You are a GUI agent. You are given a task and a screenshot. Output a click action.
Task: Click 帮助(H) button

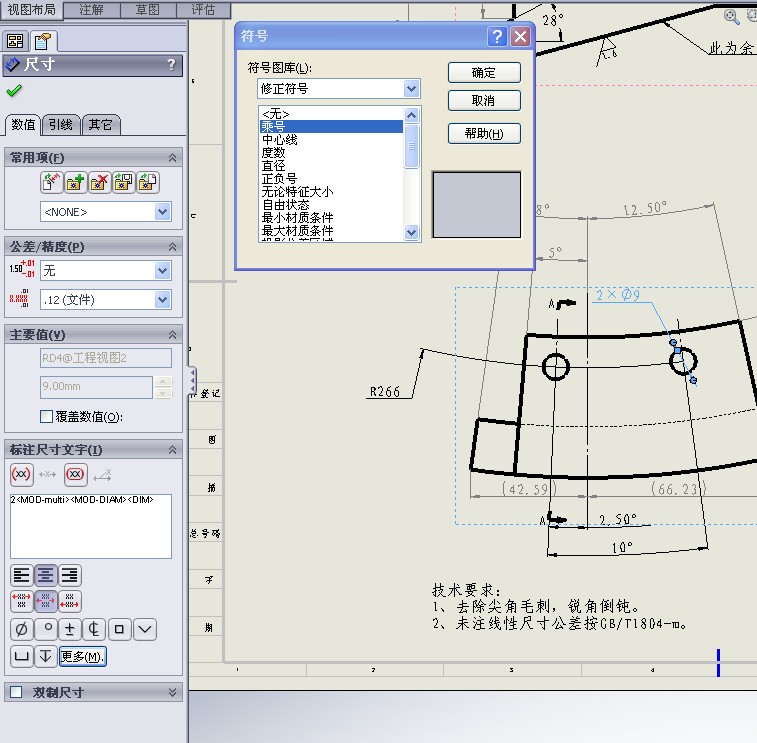tap(484, 133)
